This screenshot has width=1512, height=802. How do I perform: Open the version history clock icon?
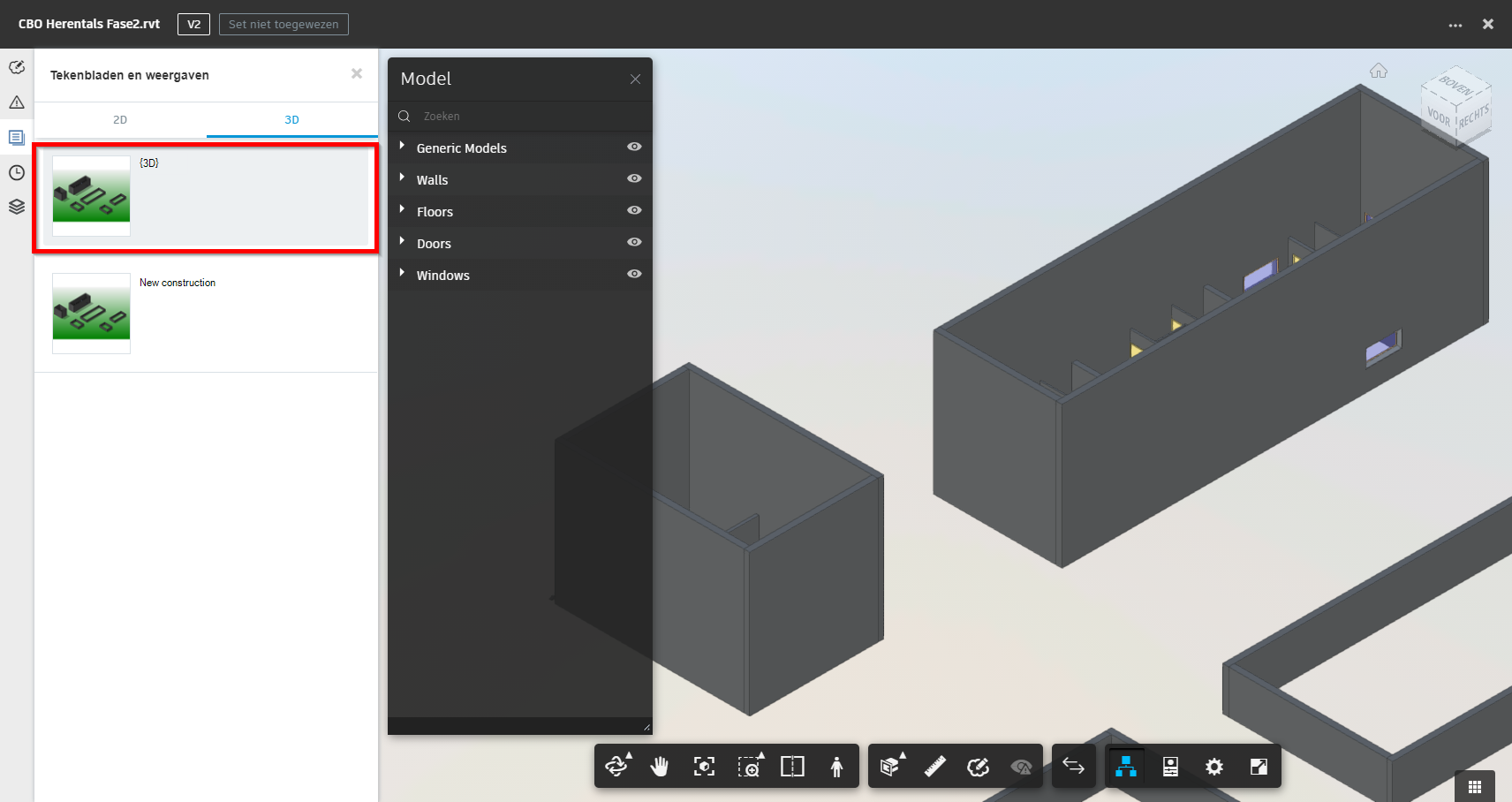tap(17, 172)
